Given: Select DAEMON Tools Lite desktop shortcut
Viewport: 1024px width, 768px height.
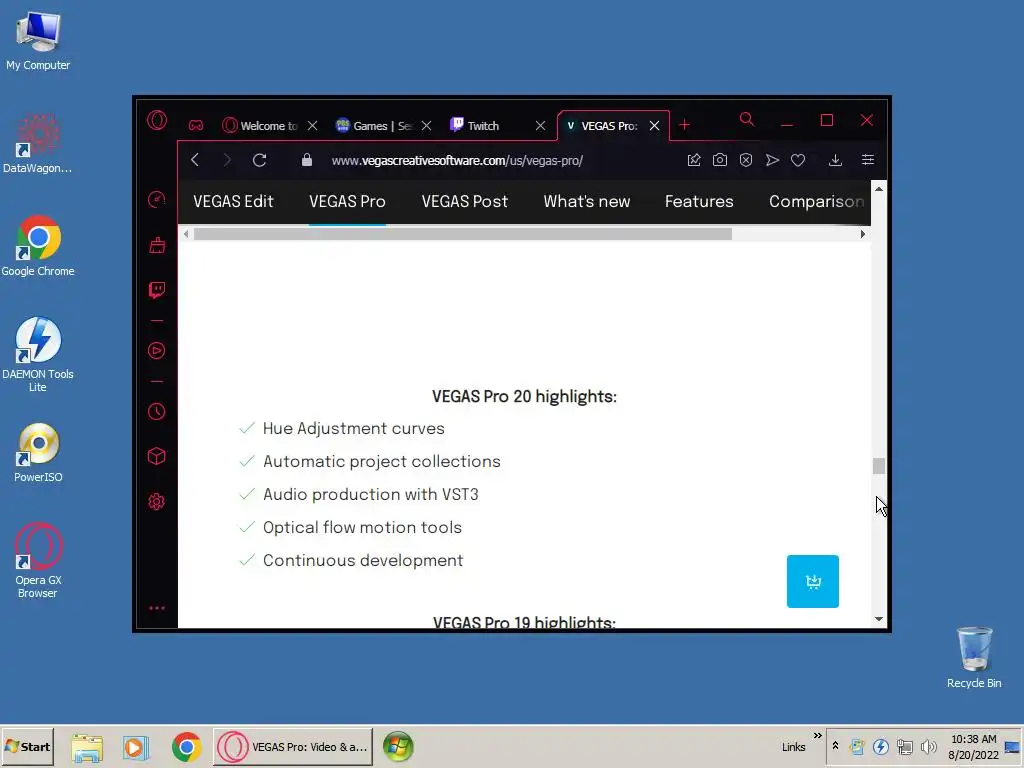Looking at the screenshot, I should pyautogui.click(x=38, y=355).
